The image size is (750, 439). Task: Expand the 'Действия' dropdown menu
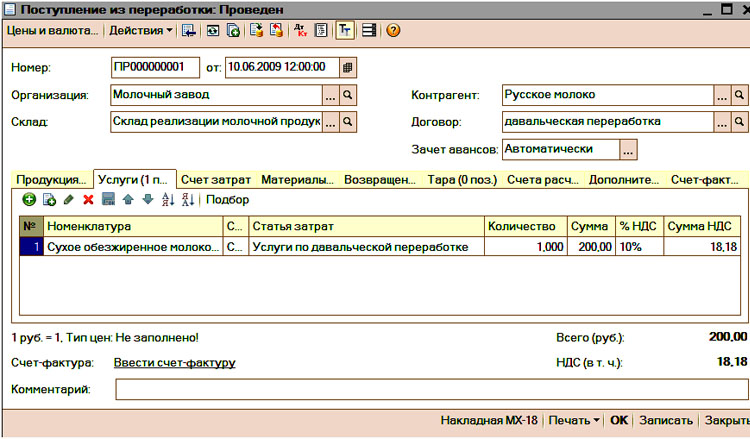point(141,31)
